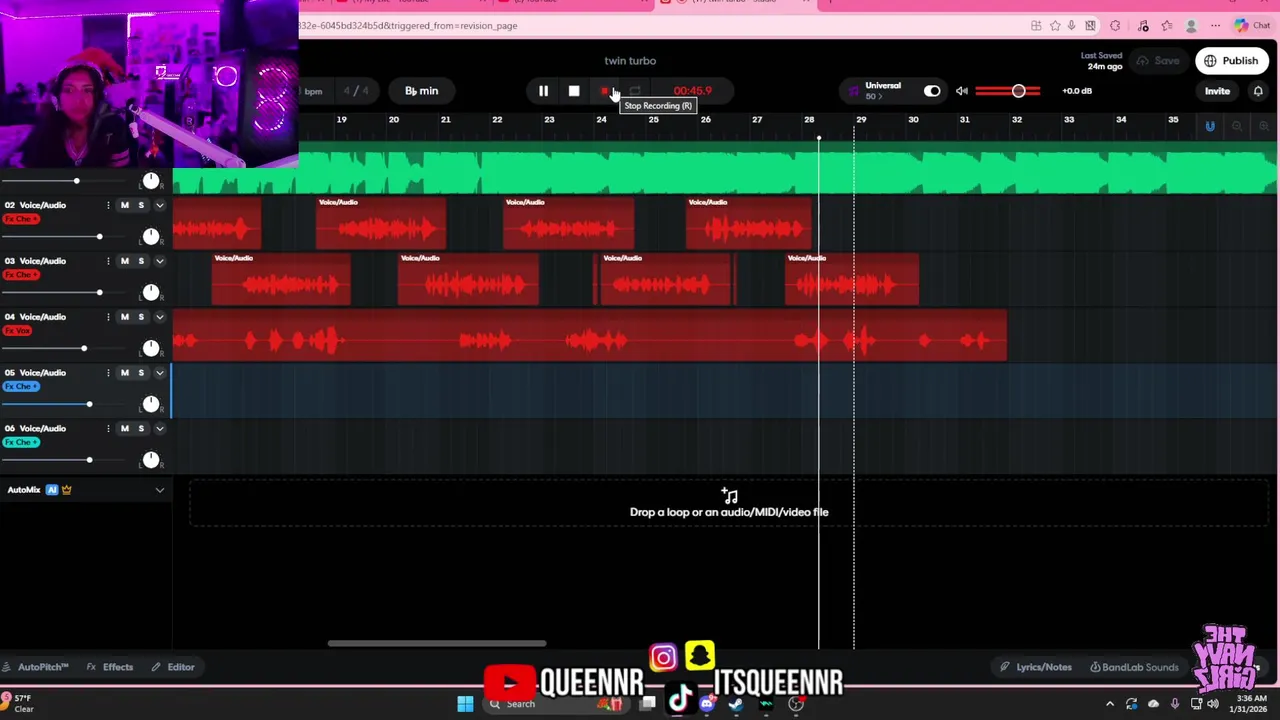The width and height of the screenshot is (1280, 720).
Task: Open Windows Start menu
Action: (x=465, y=704)
